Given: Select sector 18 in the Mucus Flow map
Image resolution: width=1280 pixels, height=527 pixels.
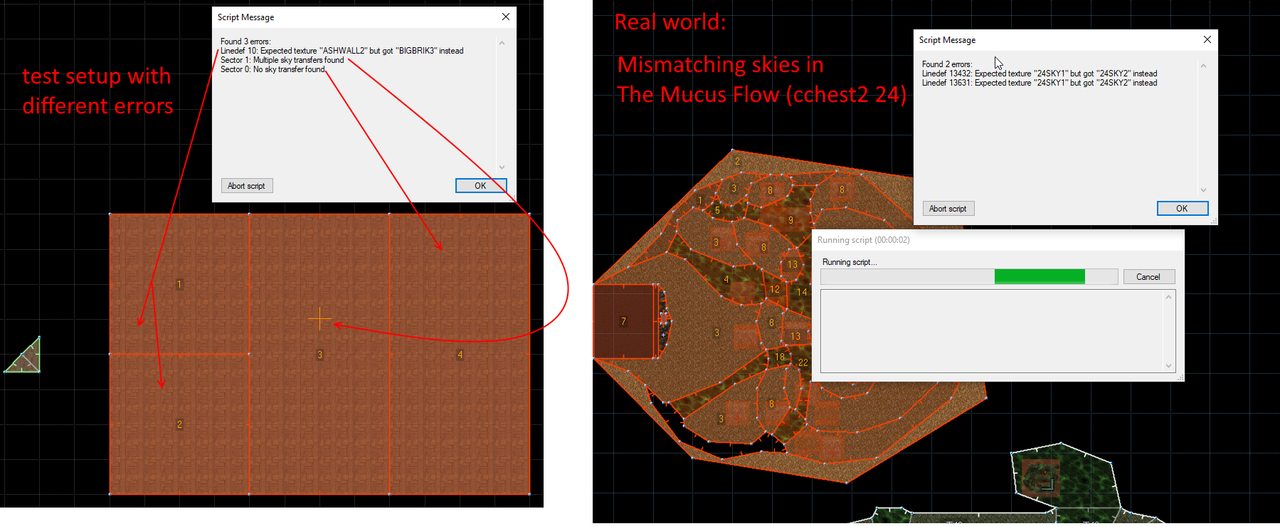Looking at the screenshot, I should (779, 357).
